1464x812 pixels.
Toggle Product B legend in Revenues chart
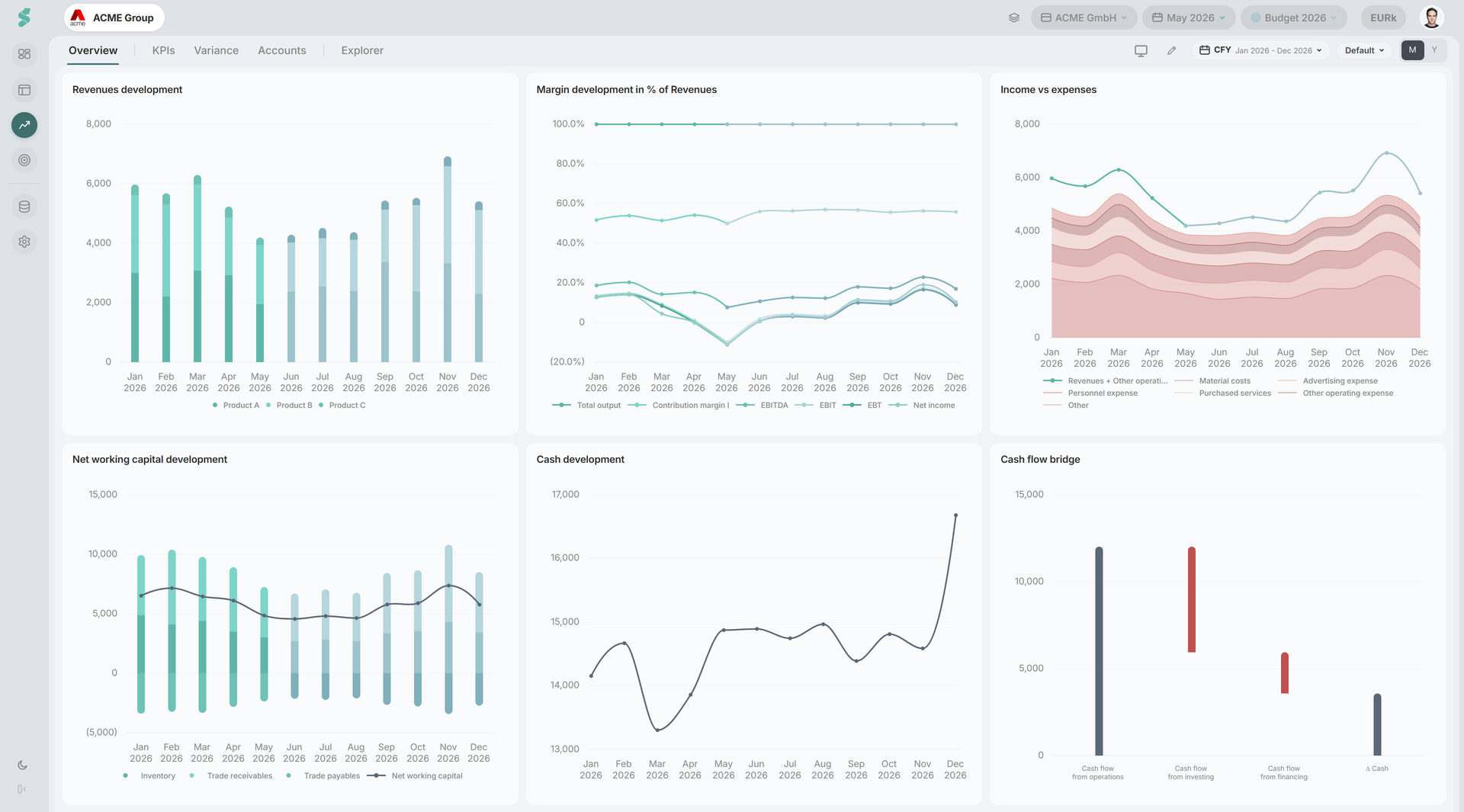290,406
